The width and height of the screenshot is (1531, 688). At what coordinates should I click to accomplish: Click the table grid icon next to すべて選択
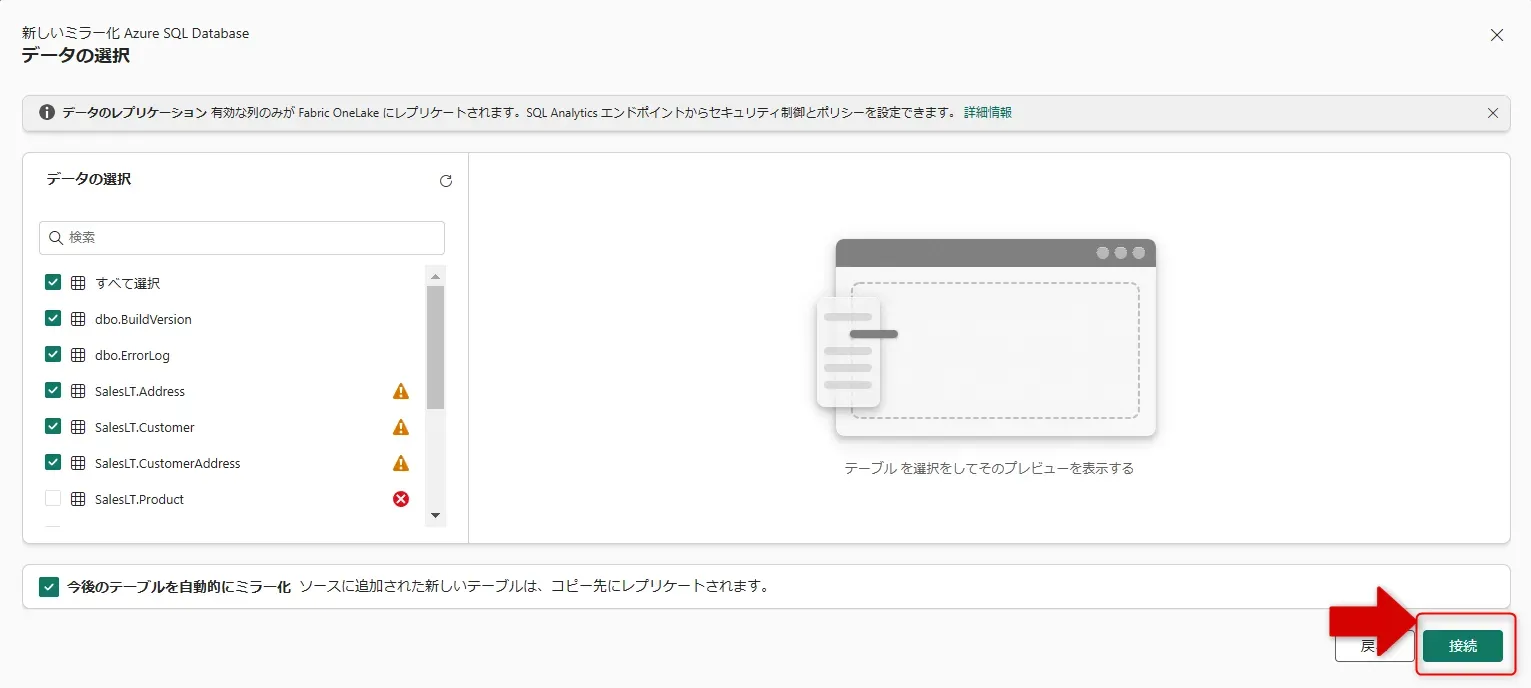[78, 282]
